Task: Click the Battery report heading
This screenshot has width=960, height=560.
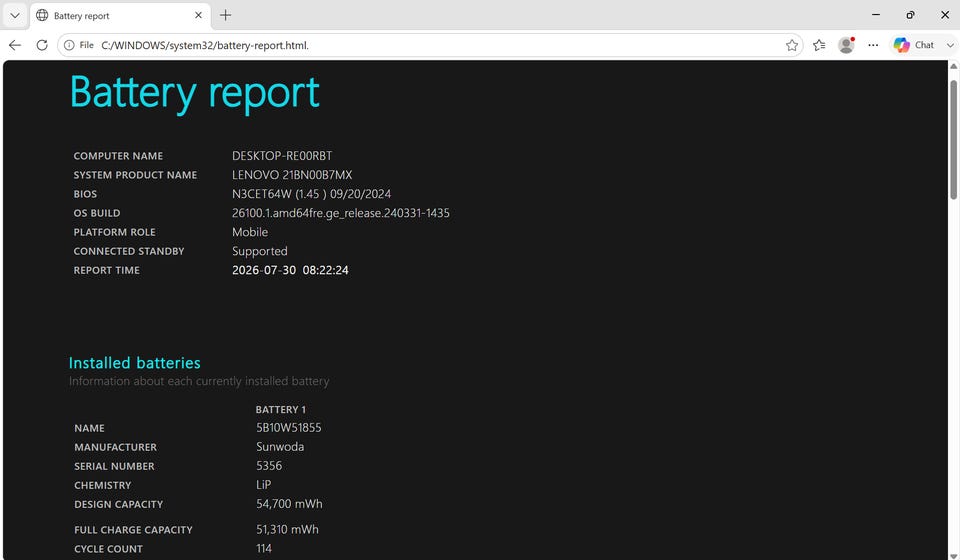Action: (x=194, y=92)
